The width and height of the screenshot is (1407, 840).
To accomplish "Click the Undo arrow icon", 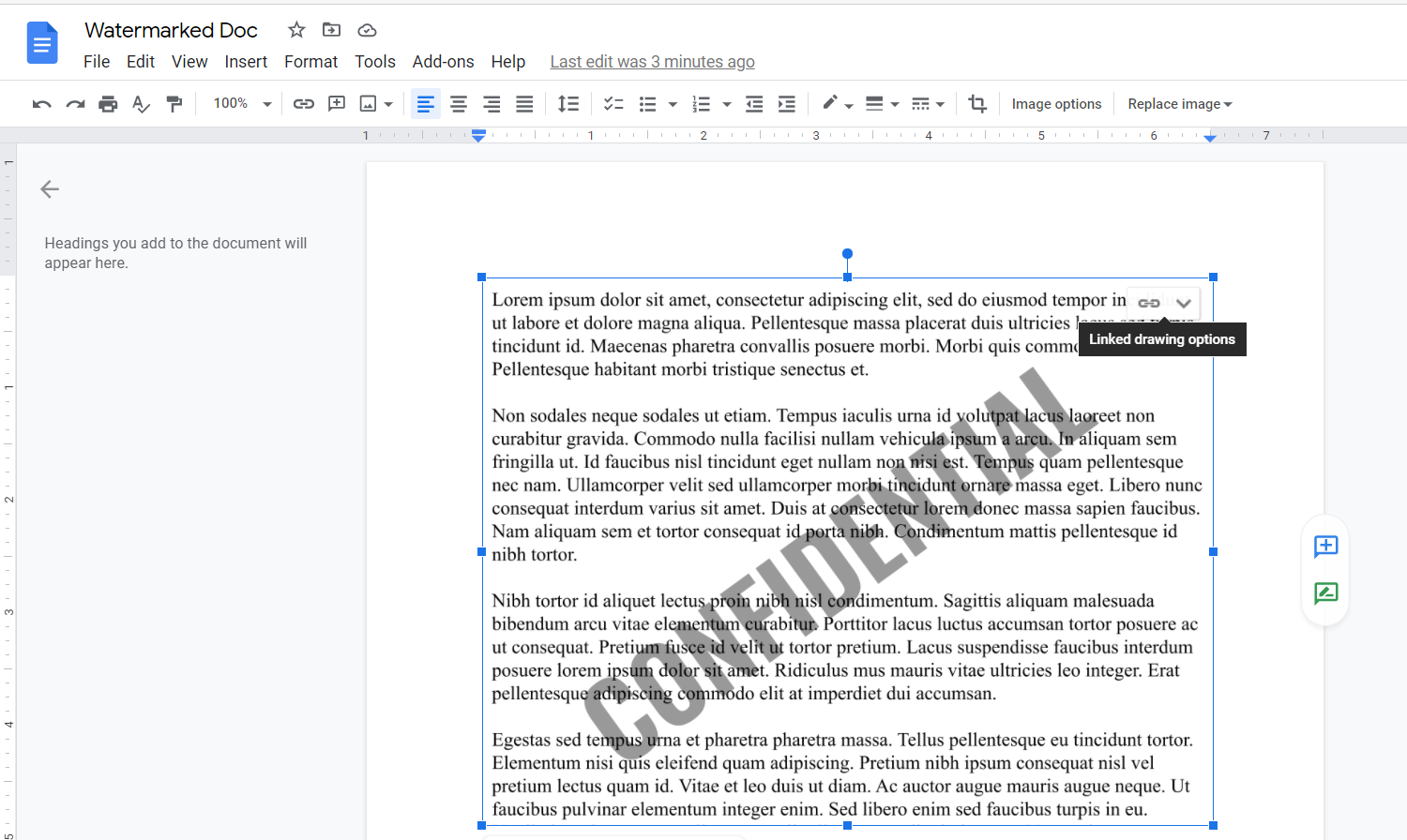I will tap(41, 104).
